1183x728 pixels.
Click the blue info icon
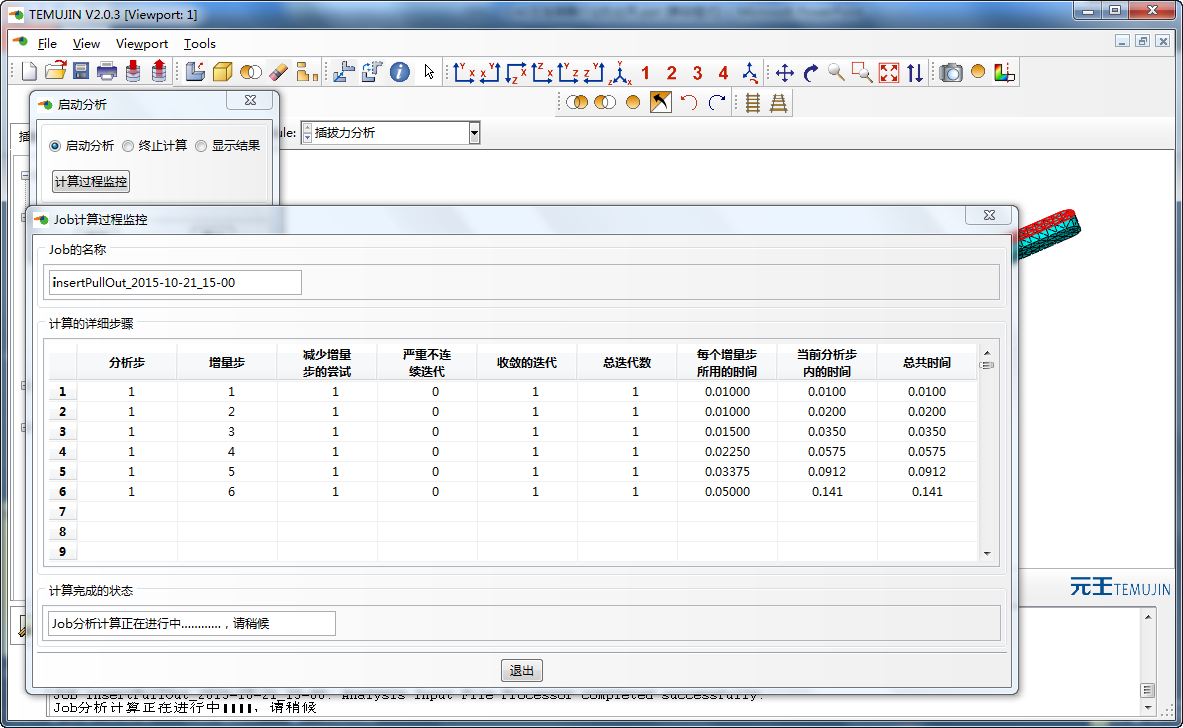[400, 72]
